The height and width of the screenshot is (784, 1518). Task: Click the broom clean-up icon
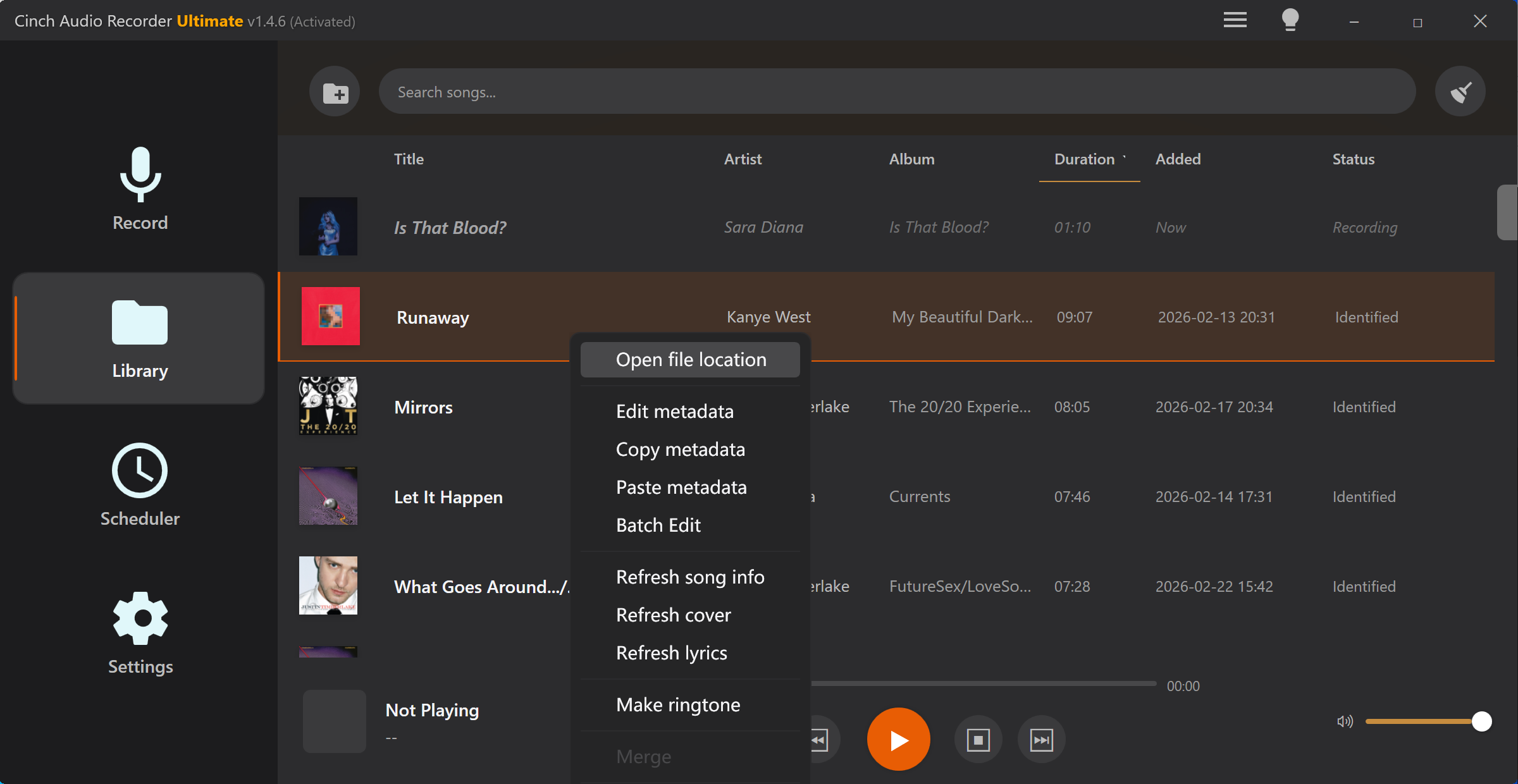[1460, 92]
